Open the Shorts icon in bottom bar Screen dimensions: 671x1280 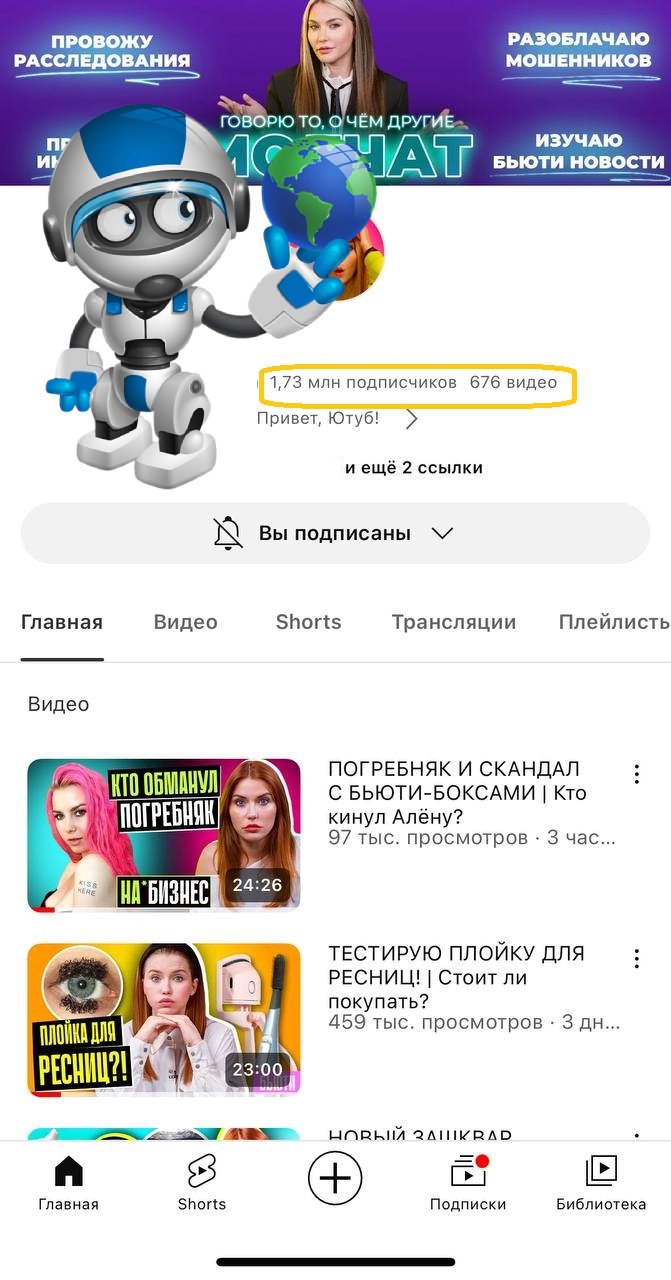tap(202, 1171)
